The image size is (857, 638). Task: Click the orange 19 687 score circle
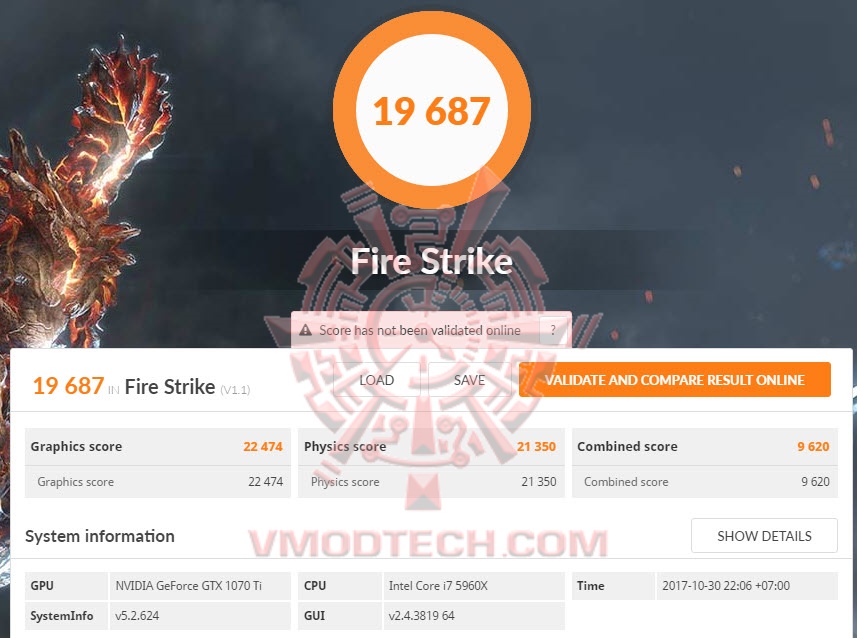432,110
